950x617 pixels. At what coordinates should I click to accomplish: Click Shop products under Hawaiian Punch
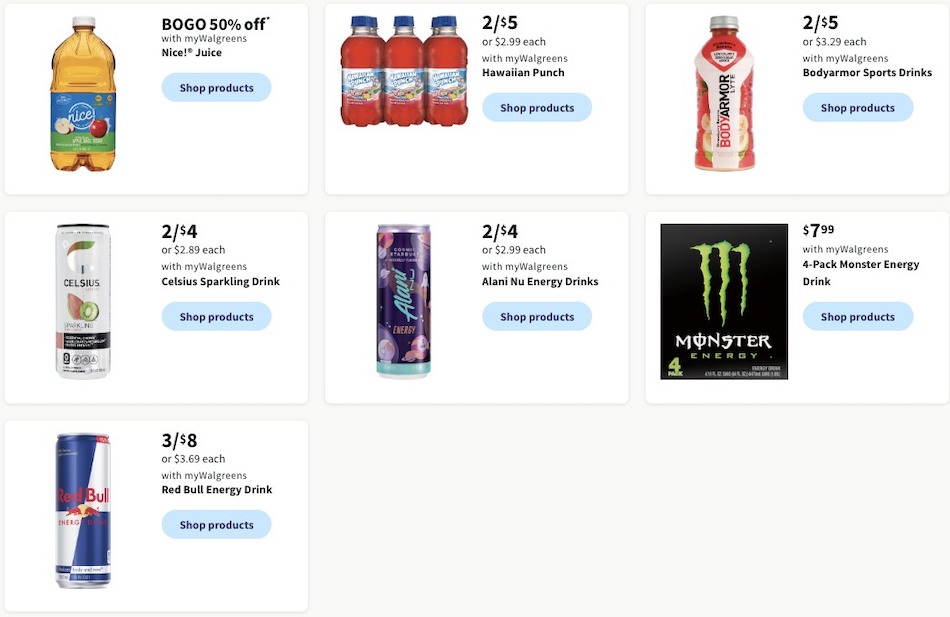[x=537, y=107]
